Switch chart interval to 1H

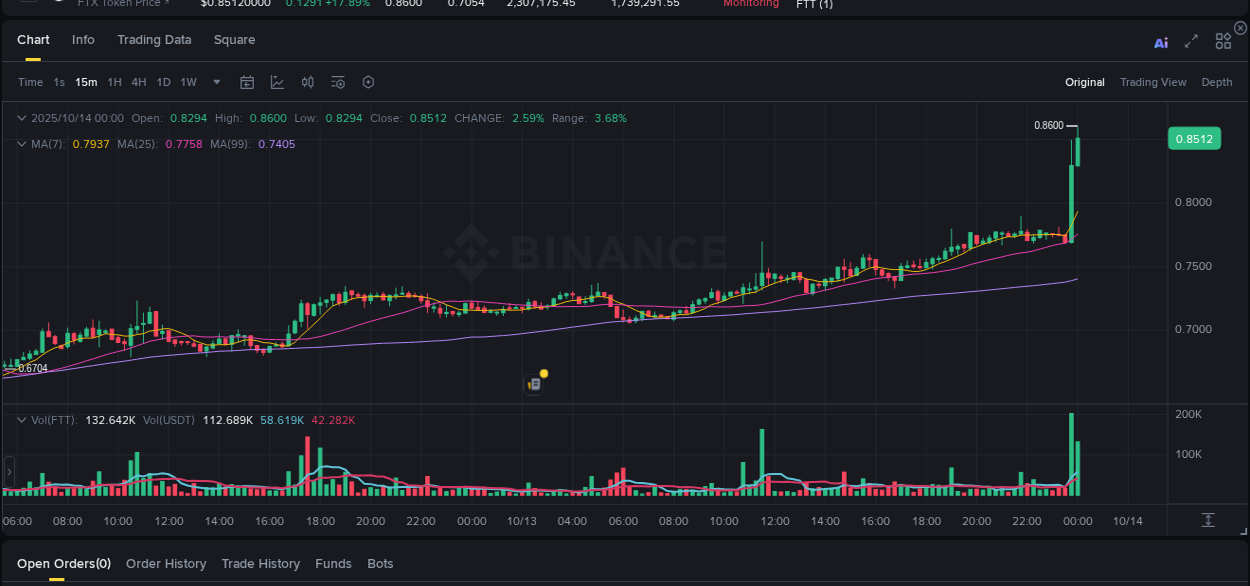(x=115, y=82)
